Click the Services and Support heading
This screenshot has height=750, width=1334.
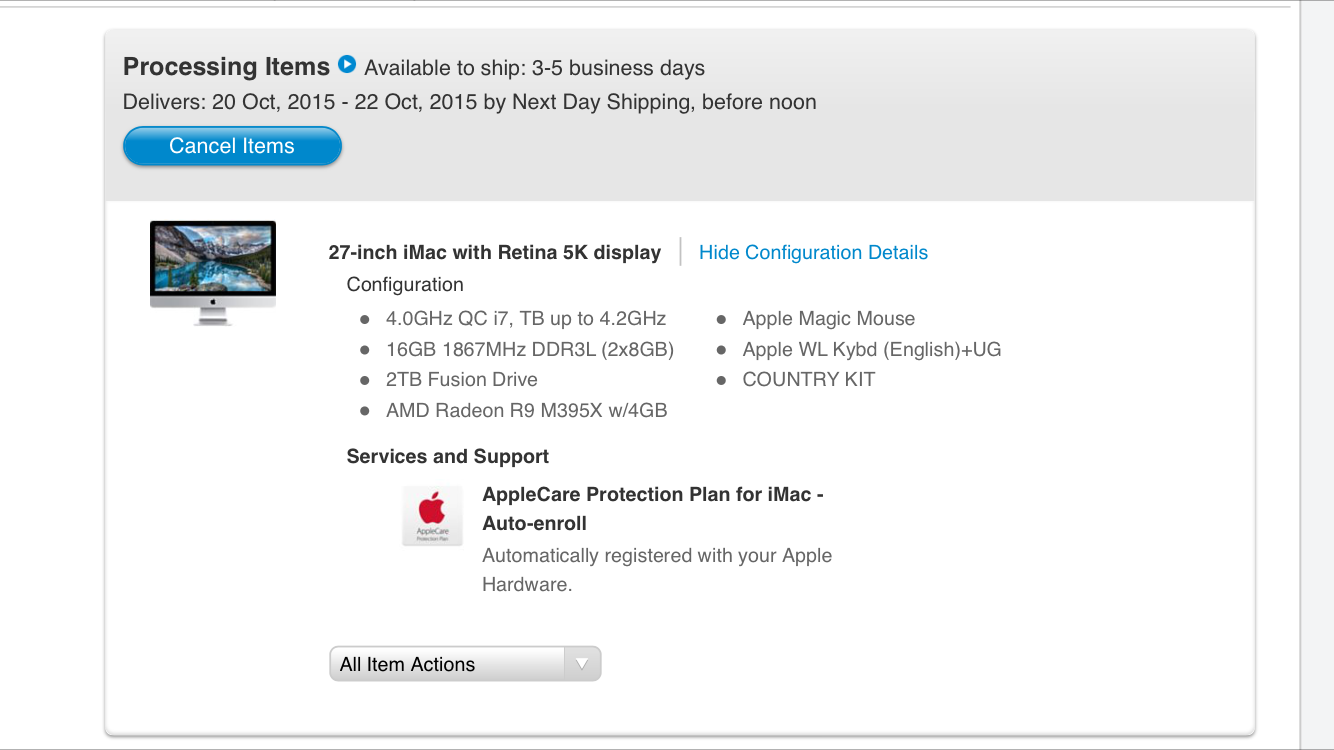(447, 457)
